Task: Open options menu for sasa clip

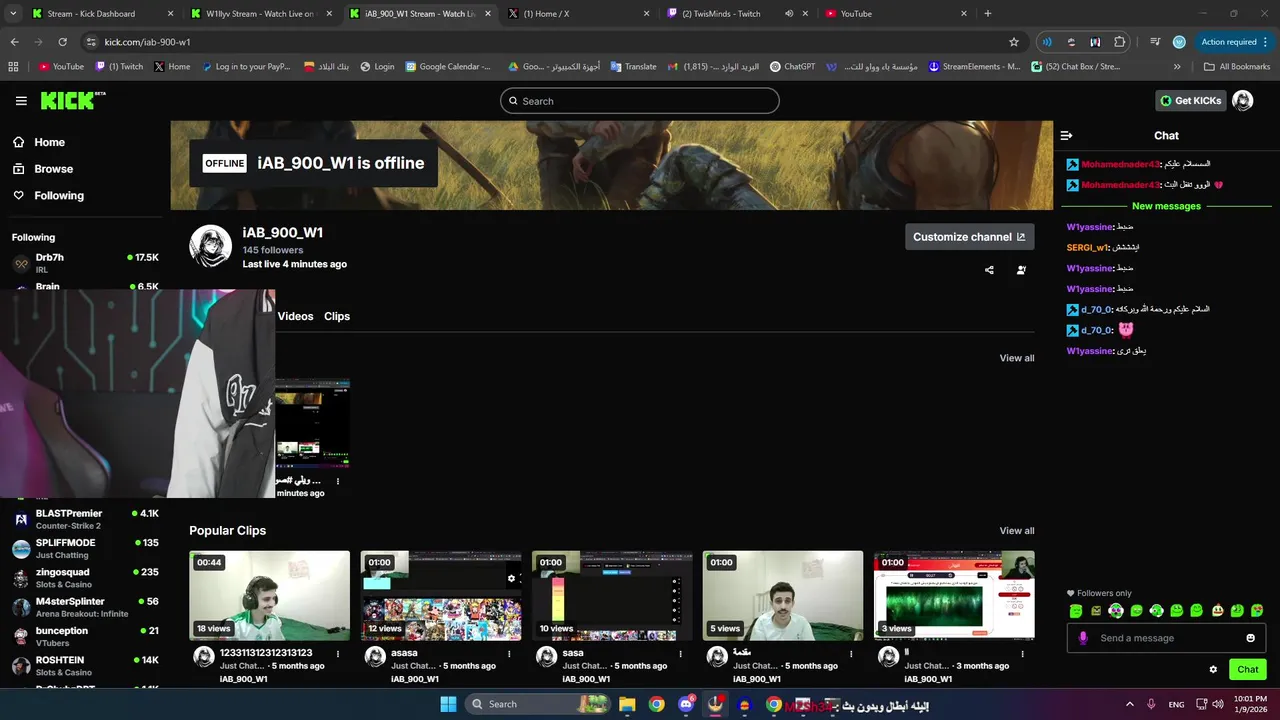Action: pyautogui.click(x=681, y=654)
